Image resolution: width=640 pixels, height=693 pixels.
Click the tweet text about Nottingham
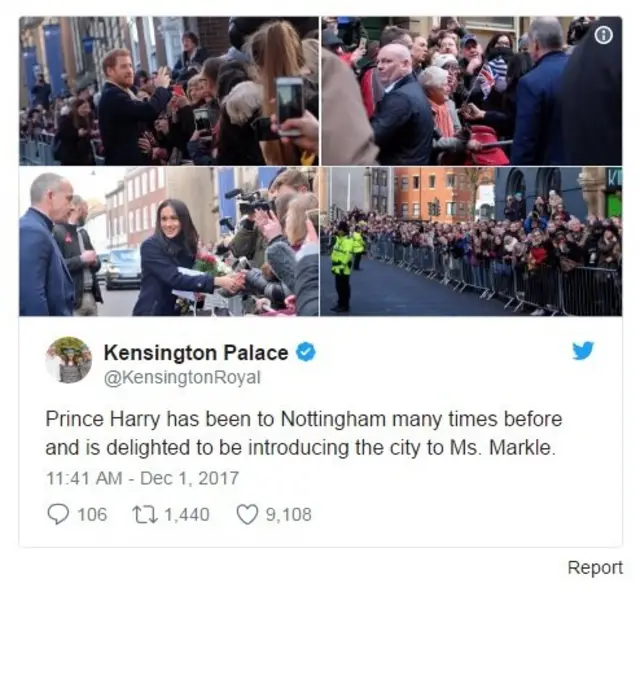304,433
